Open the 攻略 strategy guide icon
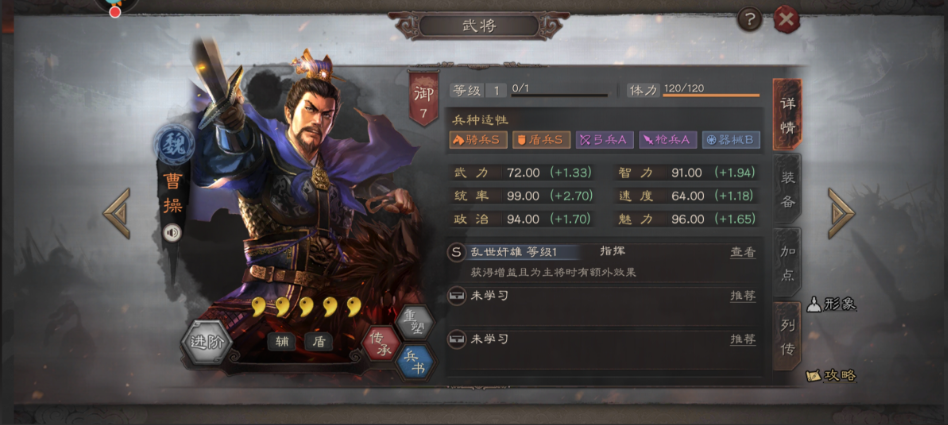The width and height of the screenshot is (948, 425). [832, 375]
